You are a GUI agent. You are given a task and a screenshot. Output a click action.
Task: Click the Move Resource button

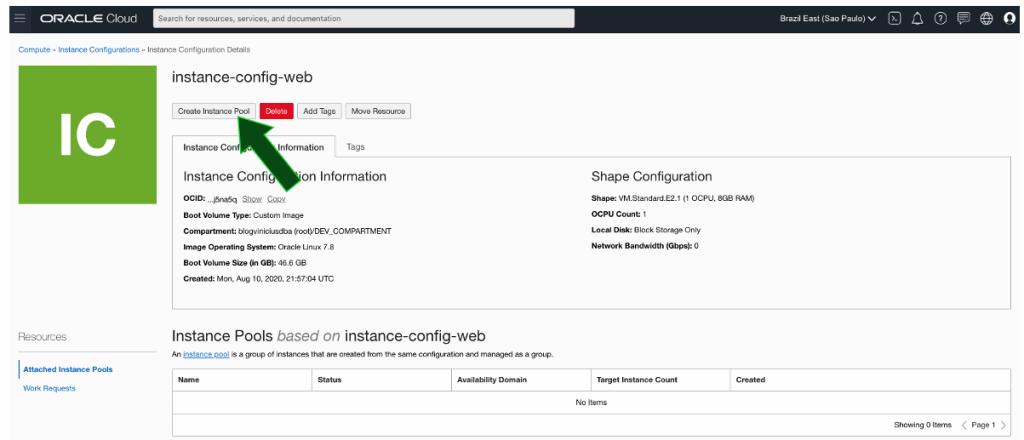378,111
